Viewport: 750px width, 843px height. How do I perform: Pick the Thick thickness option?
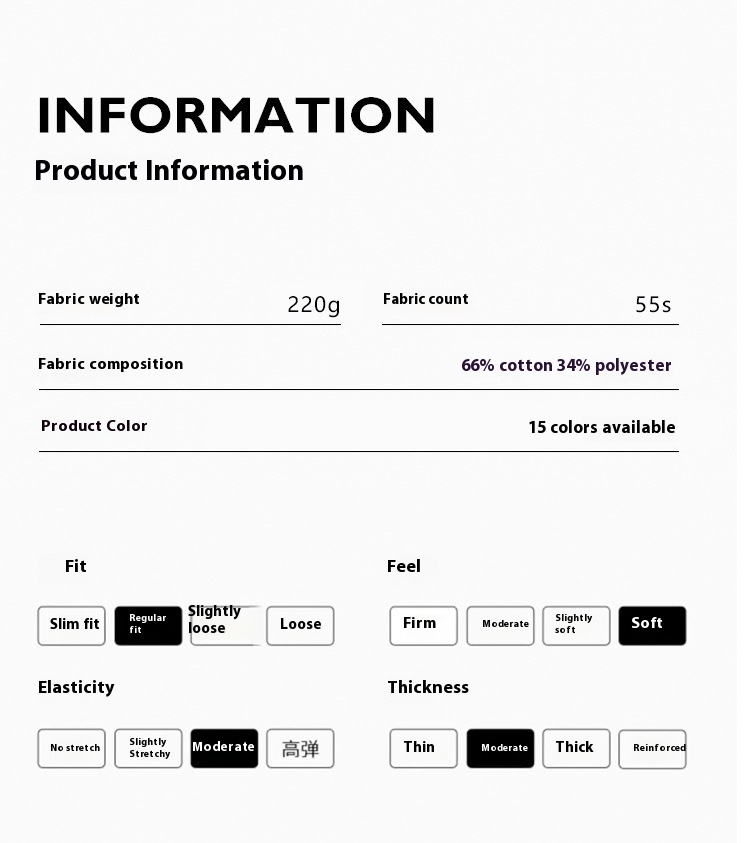point(576,748)
